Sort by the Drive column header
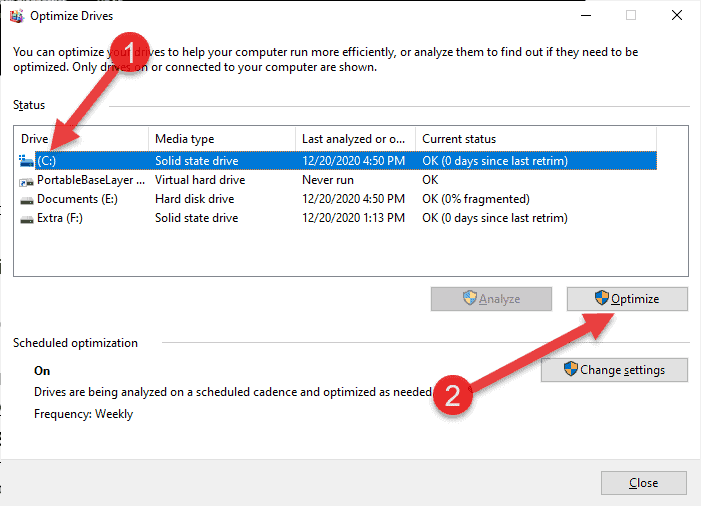This screenshot has height=506, width=701. 82,139
